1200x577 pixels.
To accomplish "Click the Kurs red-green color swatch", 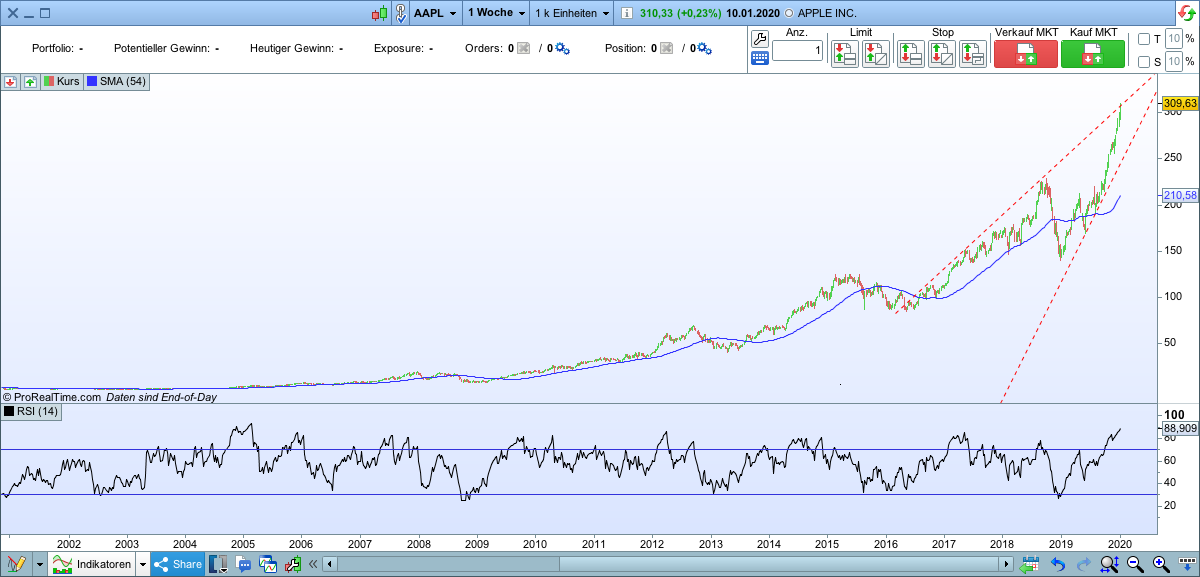I will click(x=48, y=81).
